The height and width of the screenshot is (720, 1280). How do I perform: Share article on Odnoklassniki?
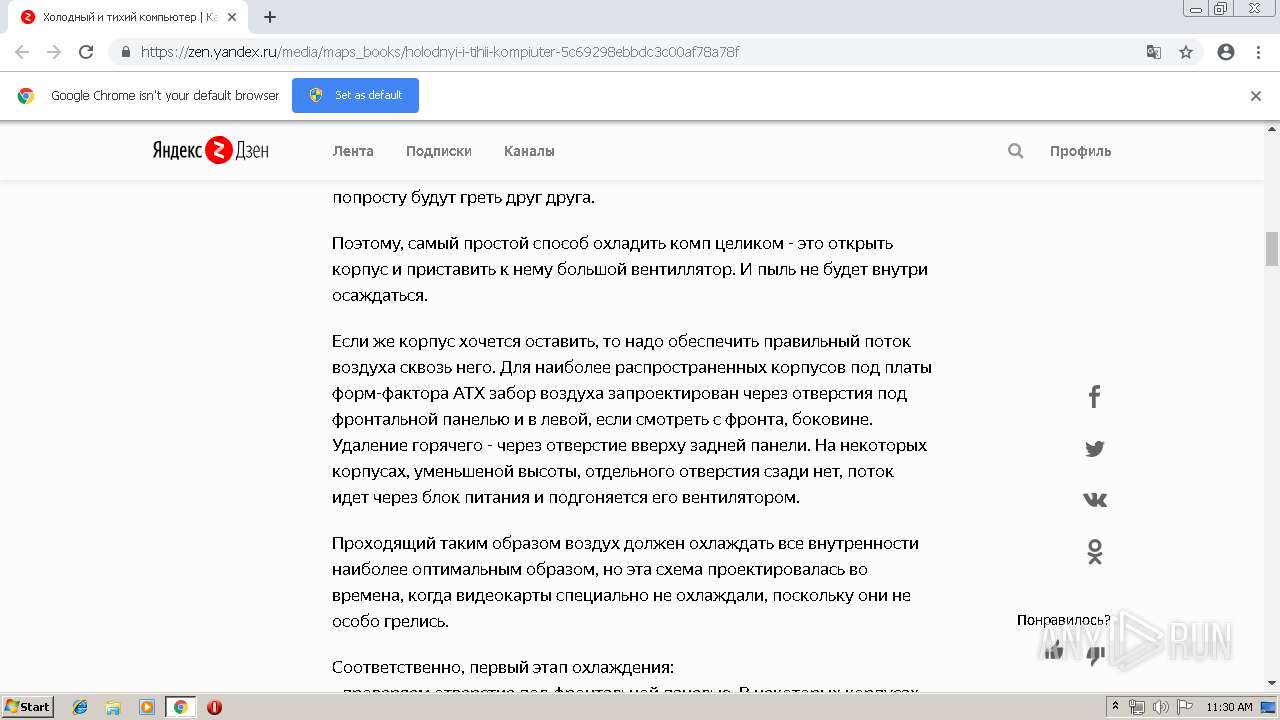click(1095, 551)
